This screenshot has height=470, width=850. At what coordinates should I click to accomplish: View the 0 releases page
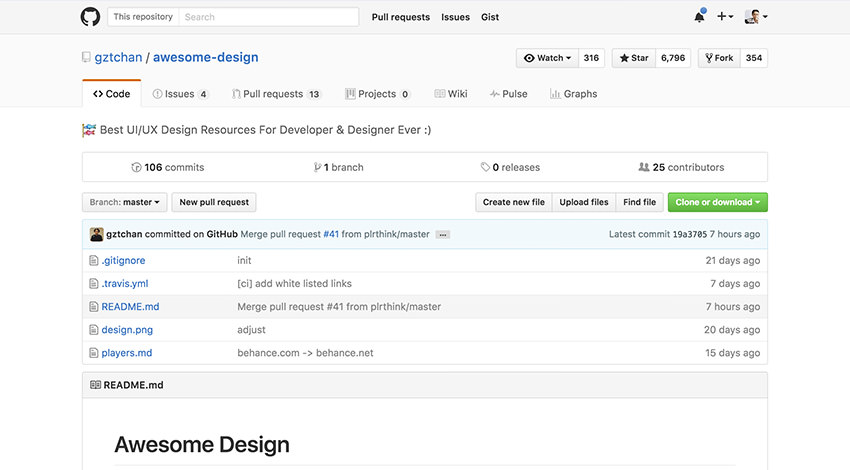pos(510,168)
